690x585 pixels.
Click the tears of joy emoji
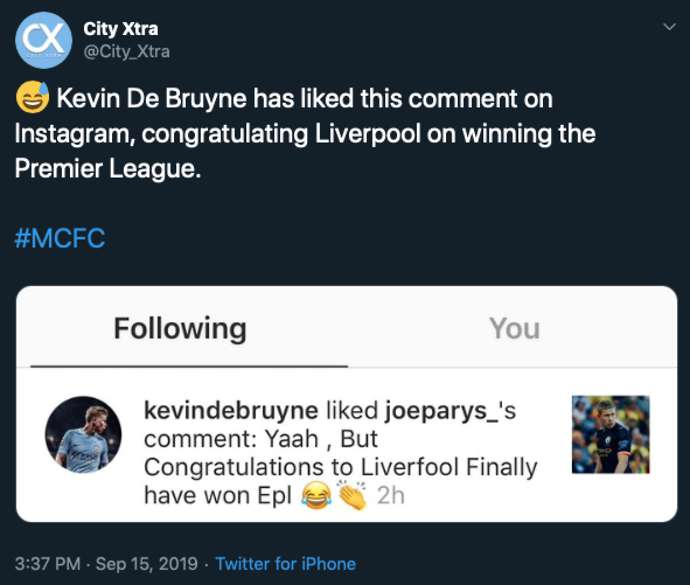click(316, 494)
